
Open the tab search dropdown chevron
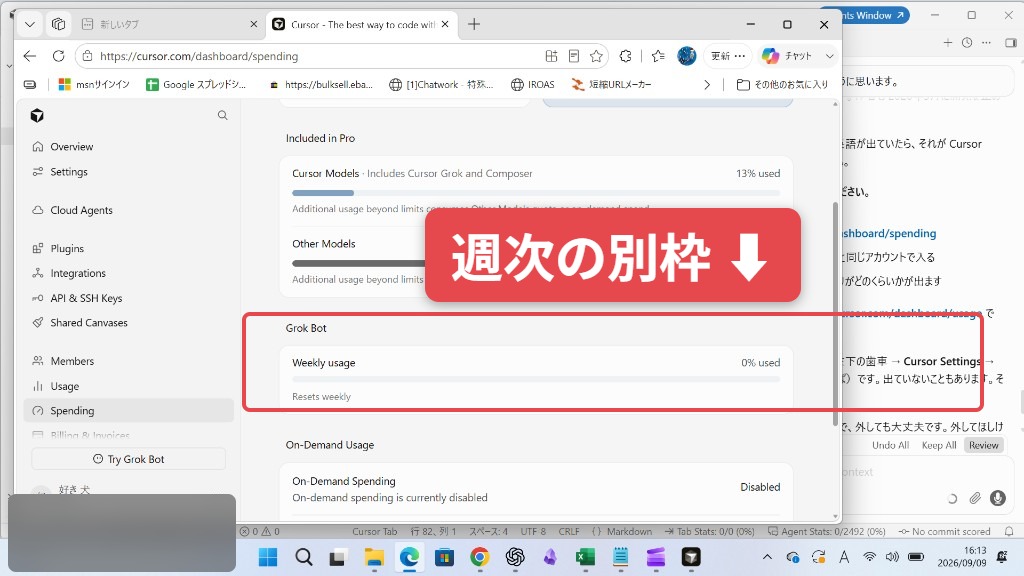[30, 24]
